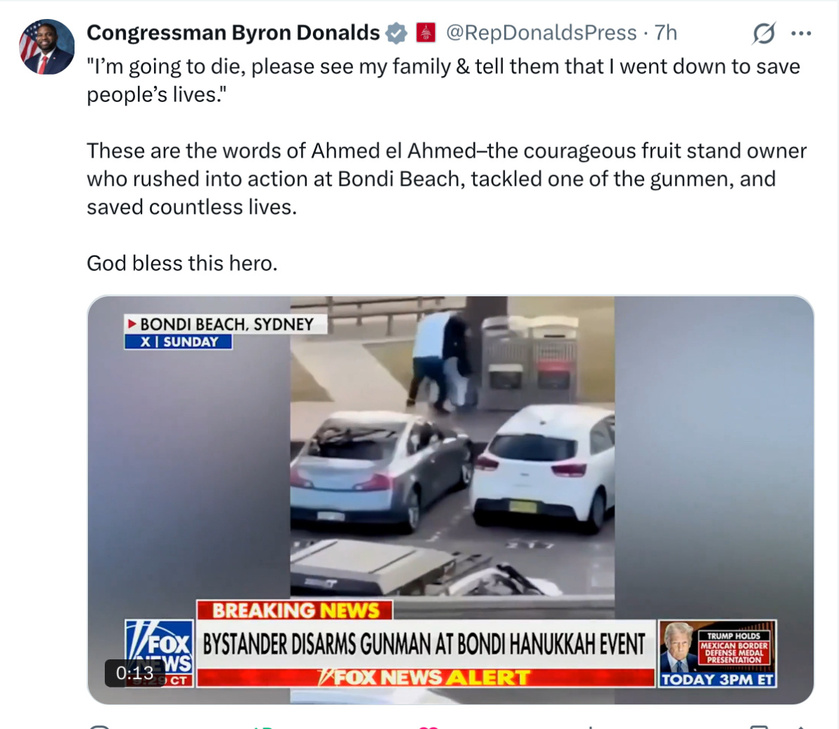The height and width of the screenshot is (729, 839).
Task: Click the red Capitol affiliation badge
Action: [x=426, y=33]
